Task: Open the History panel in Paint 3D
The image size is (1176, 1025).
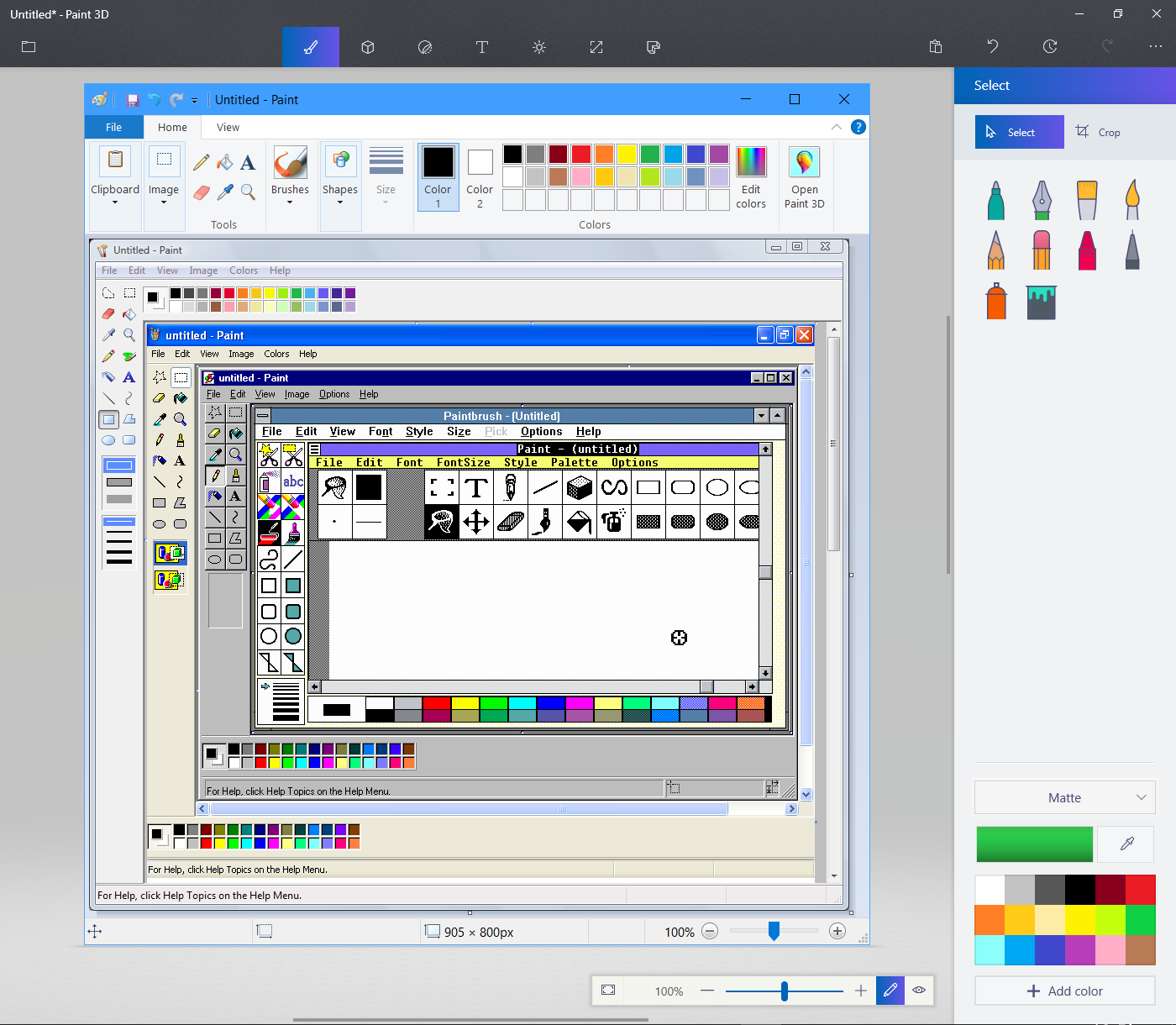Action: coord(1050,47)
